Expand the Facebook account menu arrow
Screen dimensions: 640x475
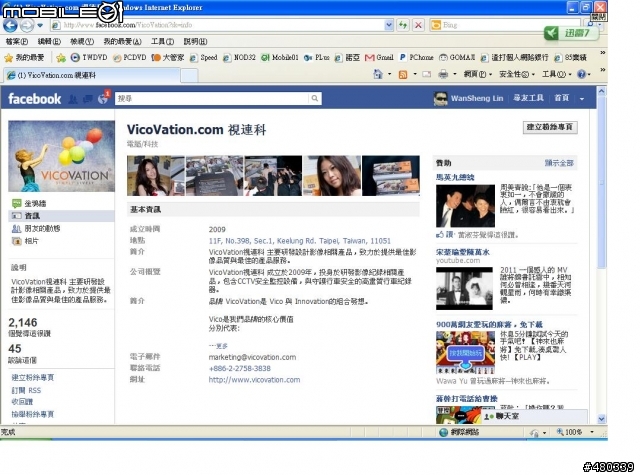[582, 98]
